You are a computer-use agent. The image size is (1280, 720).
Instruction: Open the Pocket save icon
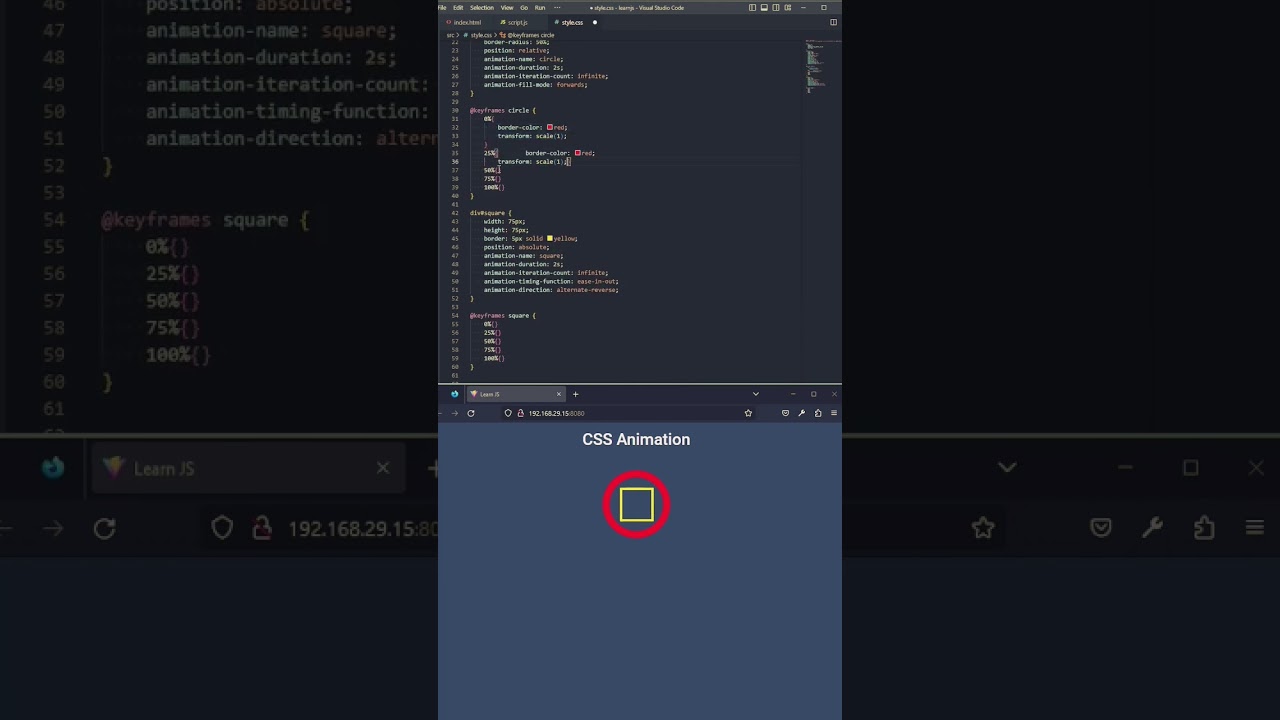point(785,413)
